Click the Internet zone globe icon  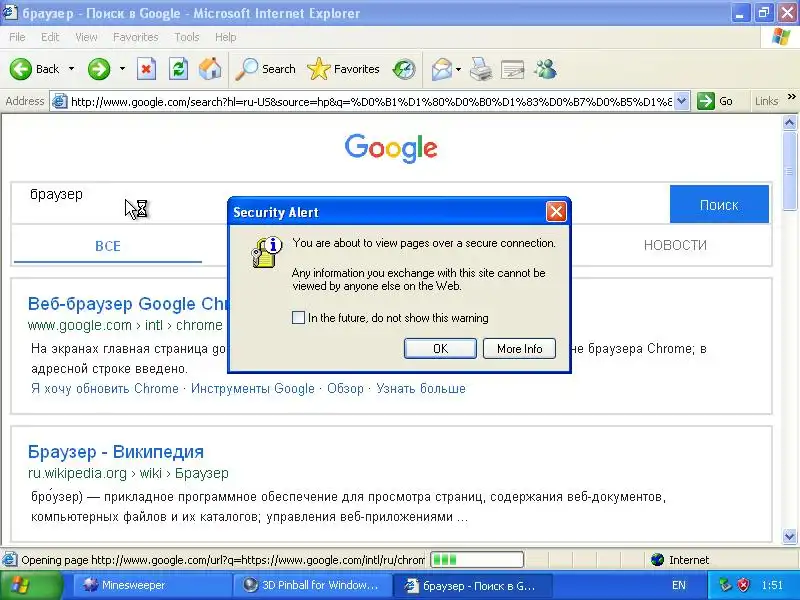(x=658, y=560)
